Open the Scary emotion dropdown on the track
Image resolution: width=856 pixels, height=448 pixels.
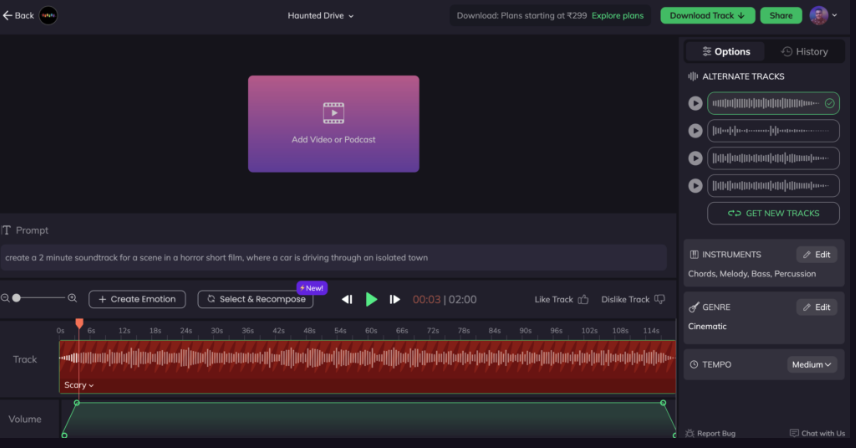[79, 385]
